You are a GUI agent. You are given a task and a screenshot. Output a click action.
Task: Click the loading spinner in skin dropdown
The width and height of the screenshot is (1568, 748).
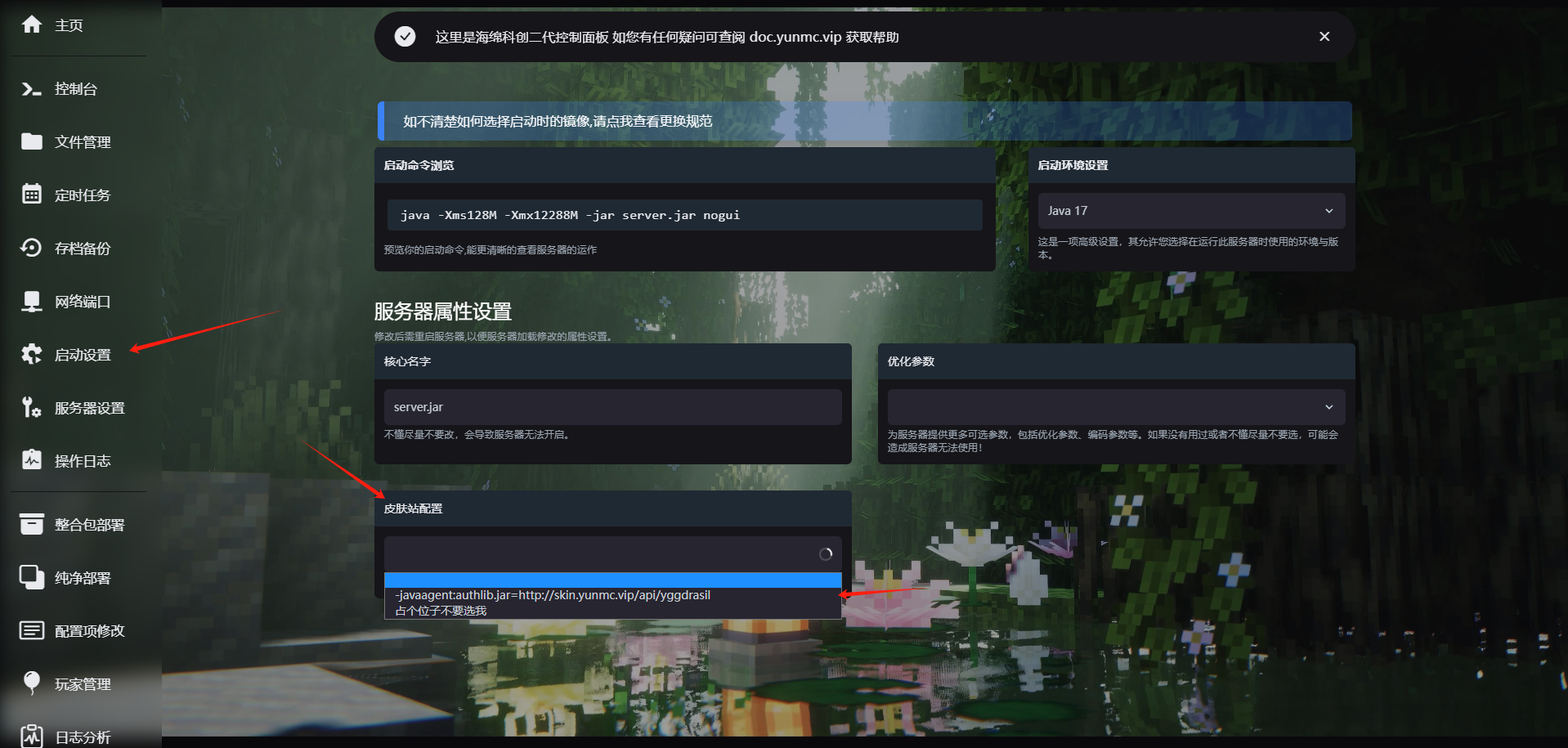pos(826,554)
